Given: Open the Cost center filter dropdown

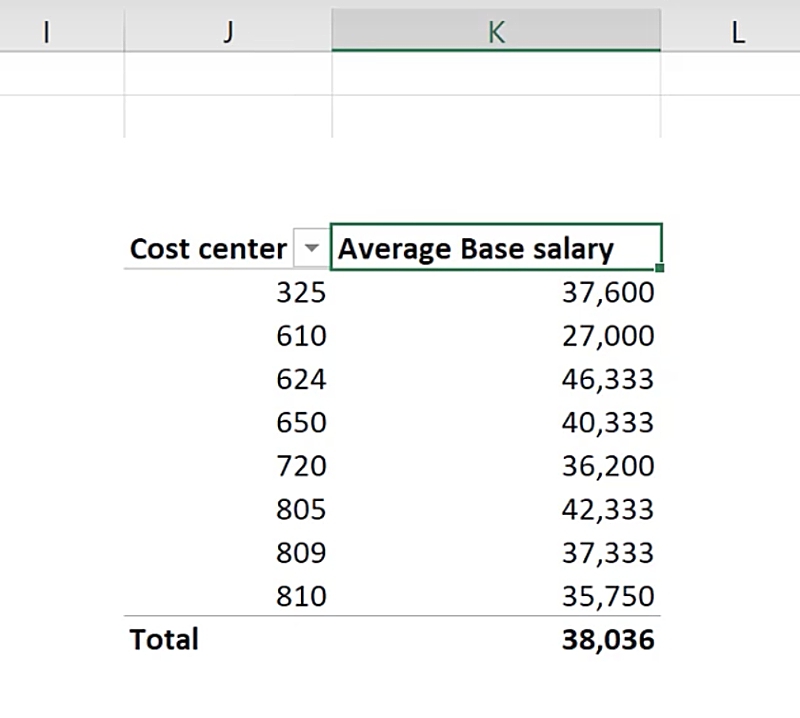Looking at the screenshot, I should coord(312,249).
